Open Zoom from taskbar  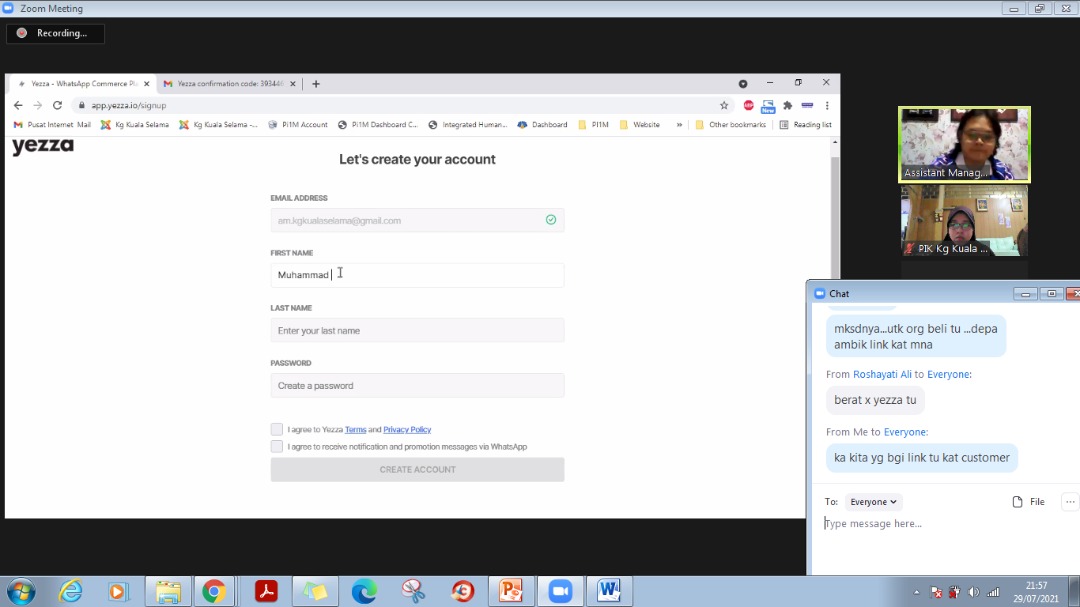(x=560, y=591)
